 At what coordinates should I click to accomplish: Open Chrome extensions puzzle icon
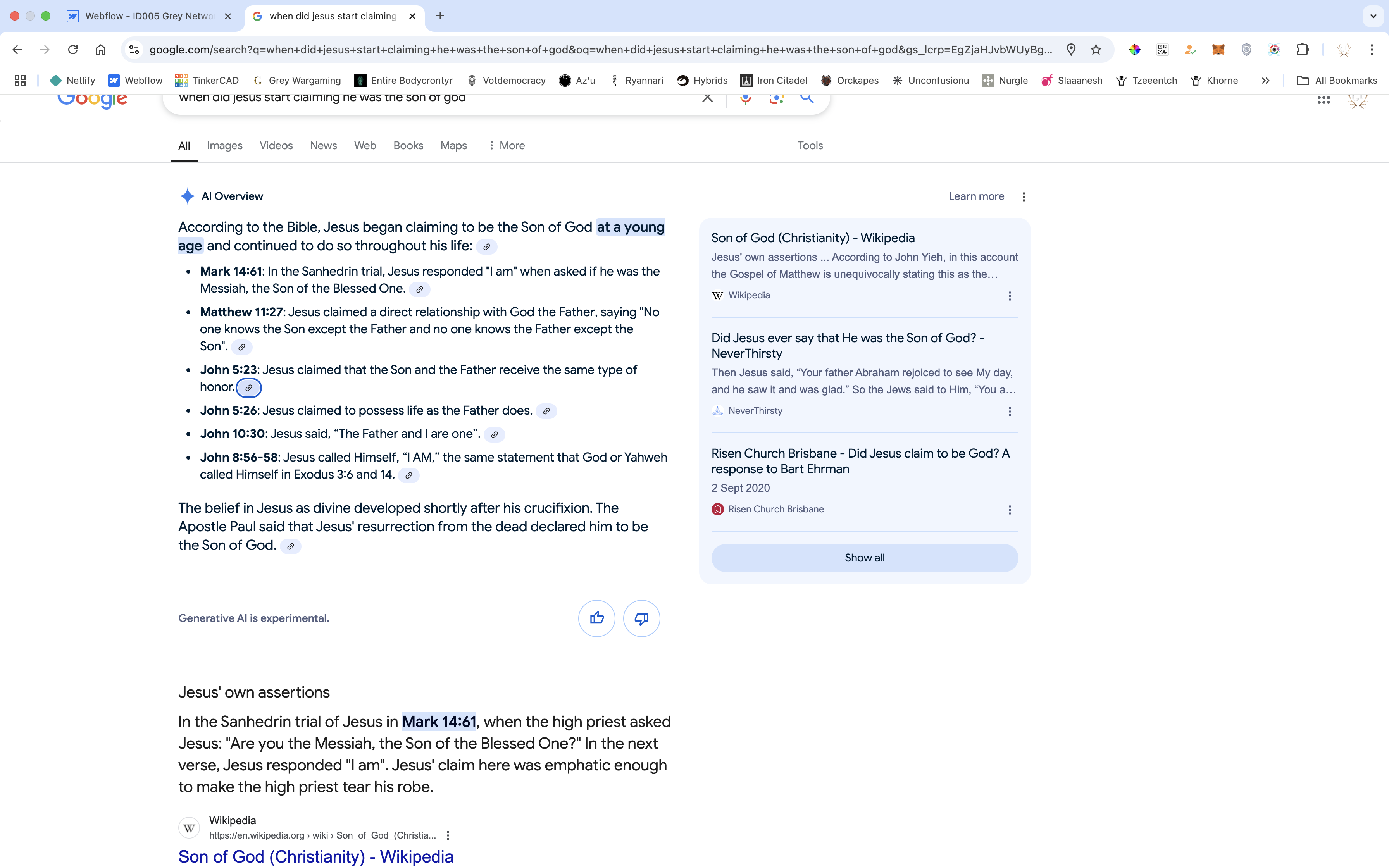pyautogui.click(x=1302, y=50)
